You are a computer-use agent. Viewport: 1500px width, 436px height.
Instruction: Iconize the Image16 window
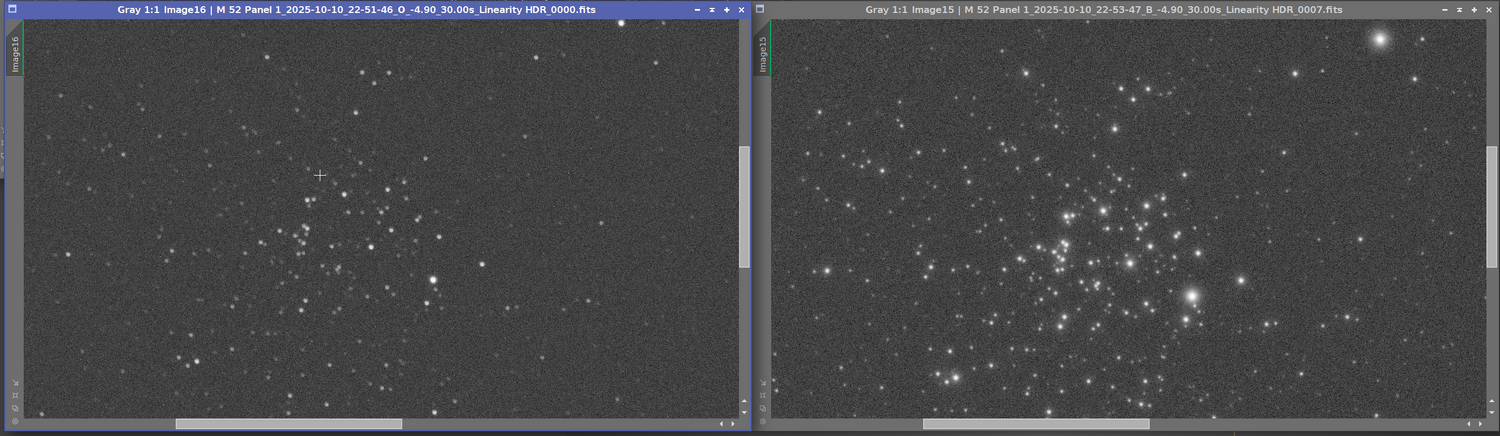click(698, 9)
